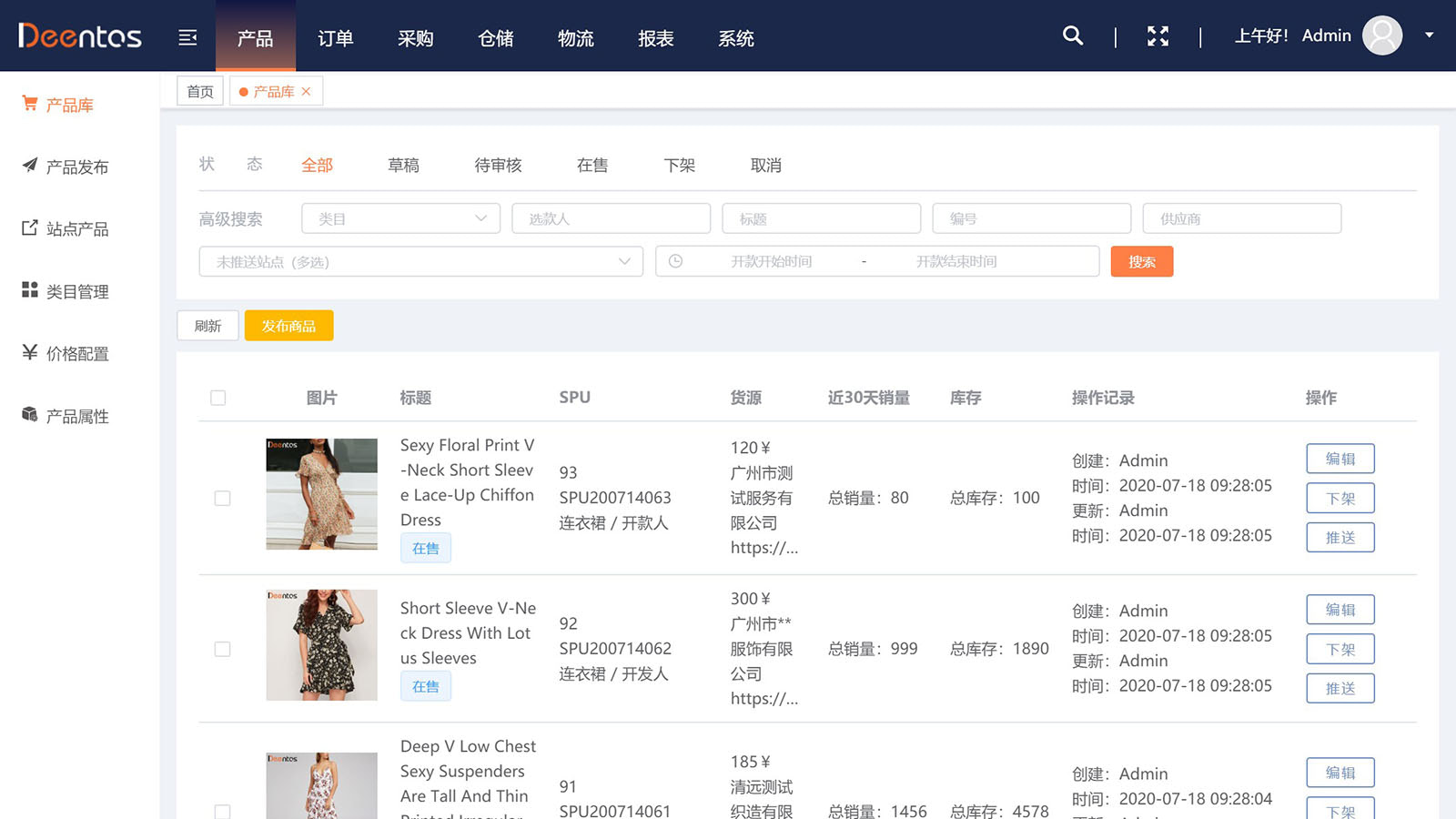This screenshot has height=819, width=1456.
Task: Toggle select-all checkbox in table header
Action: (x=218, y=398)
